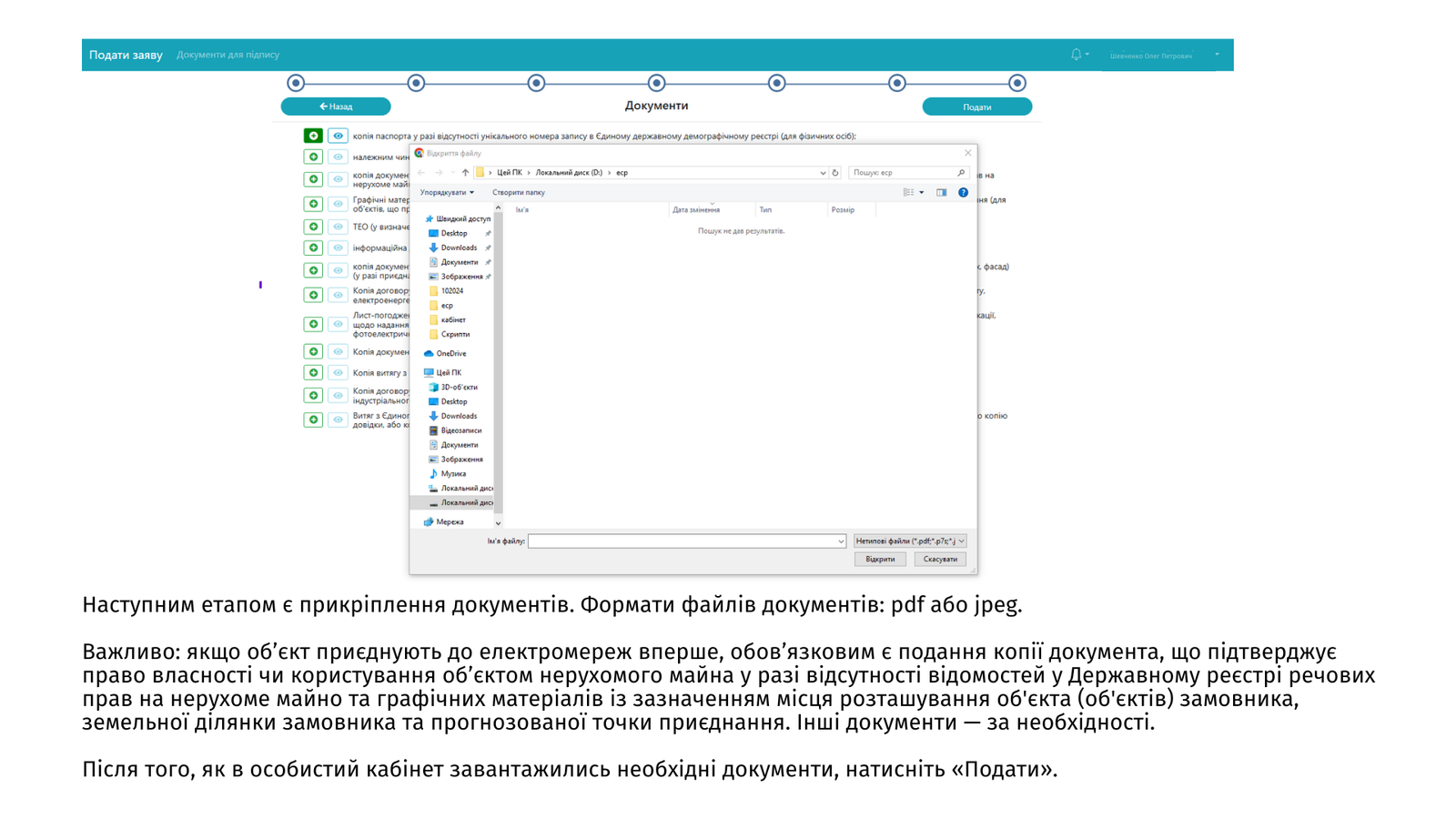
Task: Click the green add button for passport copy
Action: (x=313, y=136)
